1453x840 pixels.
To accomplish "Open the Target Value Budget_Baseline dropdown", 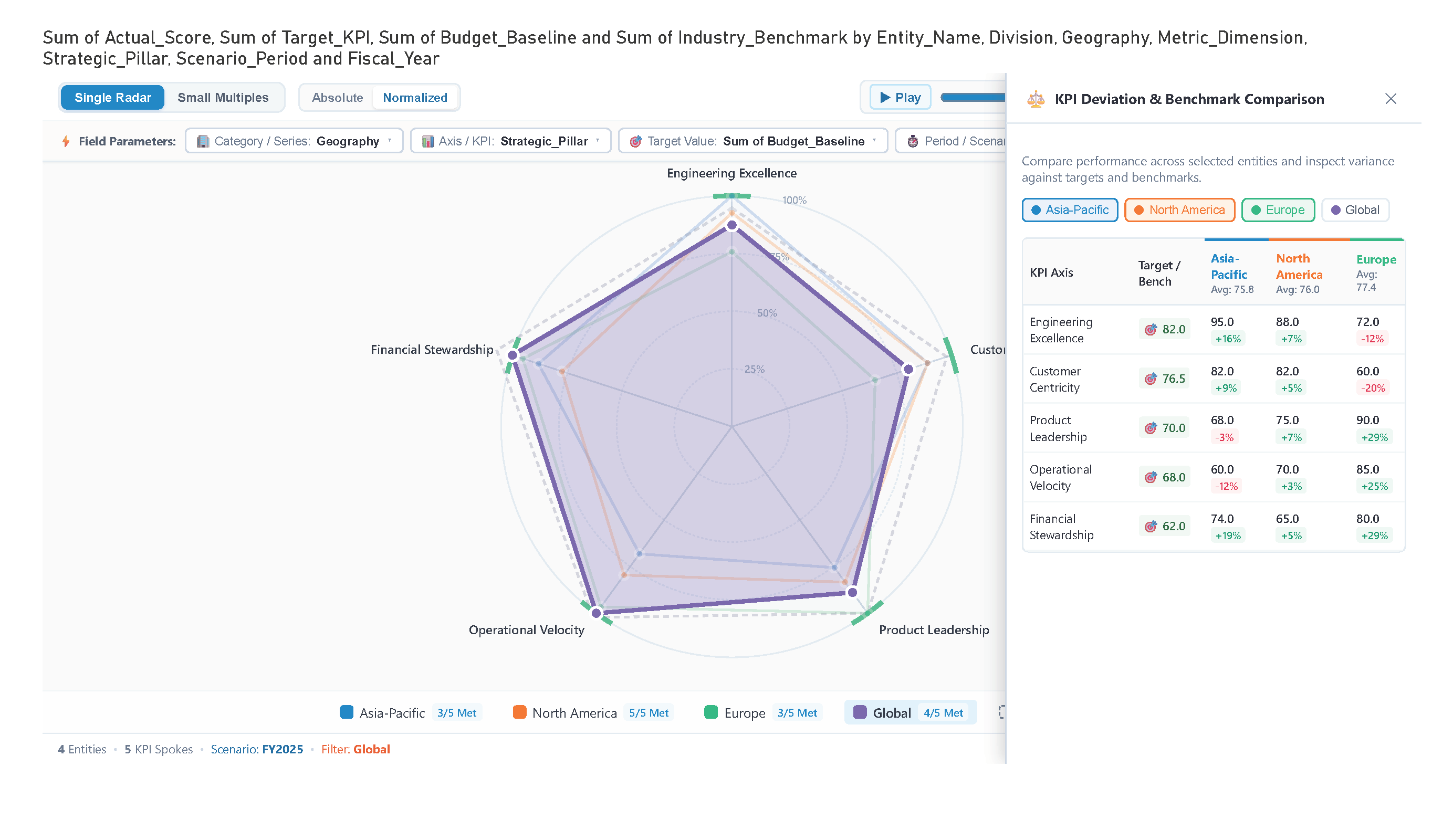I will coord(752,141).
